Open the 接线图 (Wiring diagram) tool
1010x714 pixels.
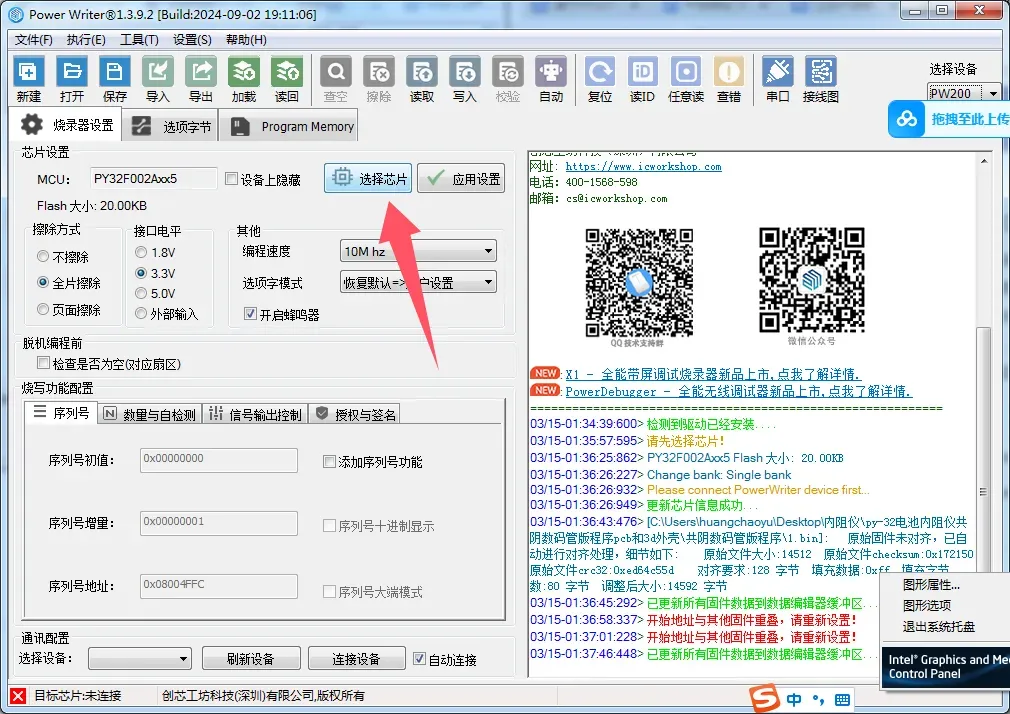pyautogui.click(x=821, y=79)
